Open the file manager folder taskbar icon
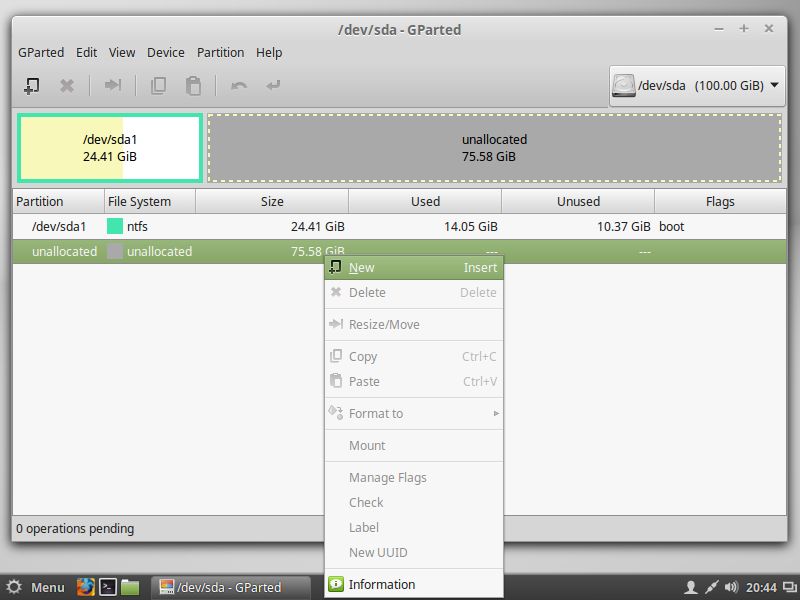Image resolution: width=800 pixels, height=600 pixels. pos(130,587)
